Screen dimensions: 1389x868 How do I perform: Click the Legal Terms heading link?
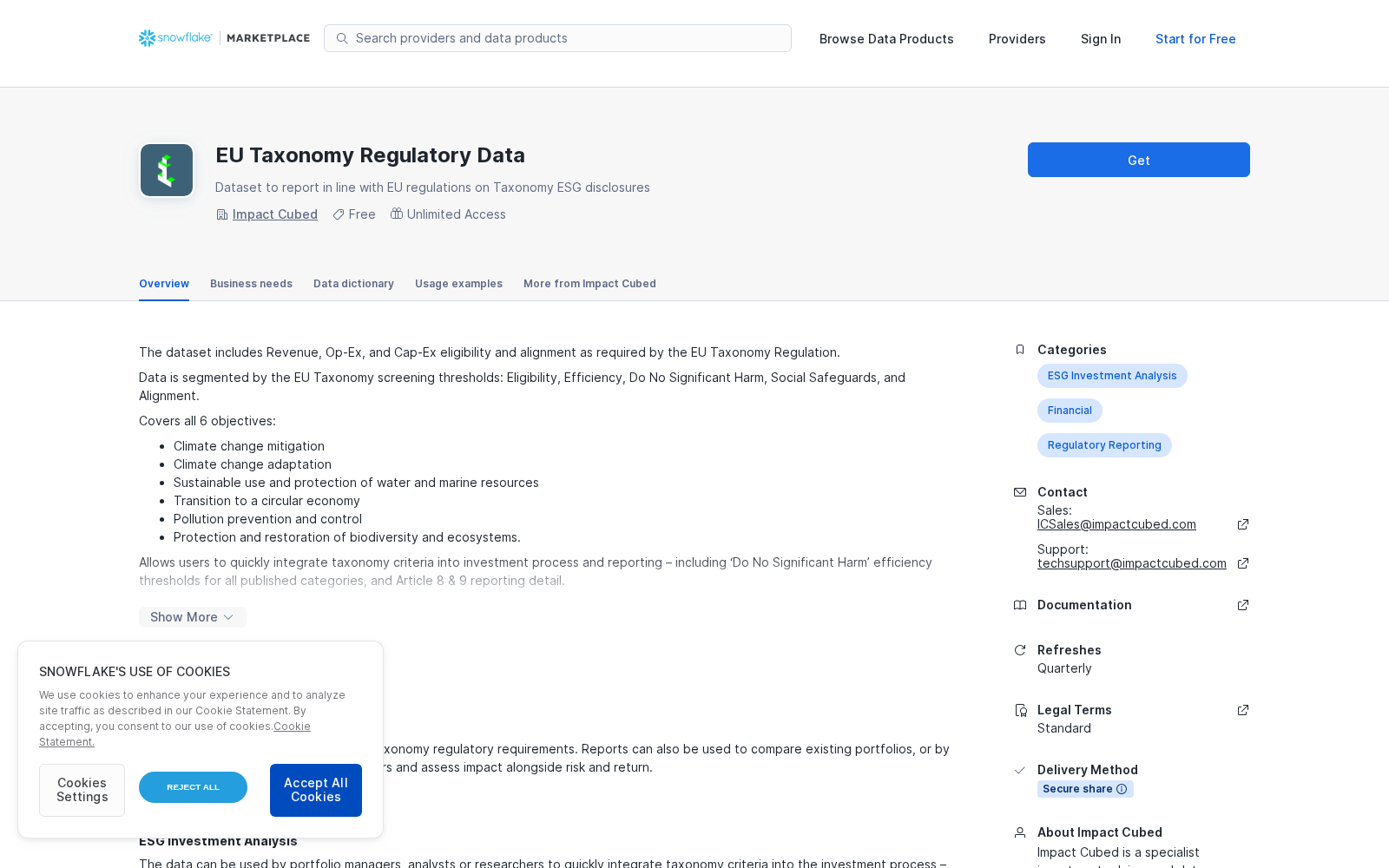tap(1075, 710)
